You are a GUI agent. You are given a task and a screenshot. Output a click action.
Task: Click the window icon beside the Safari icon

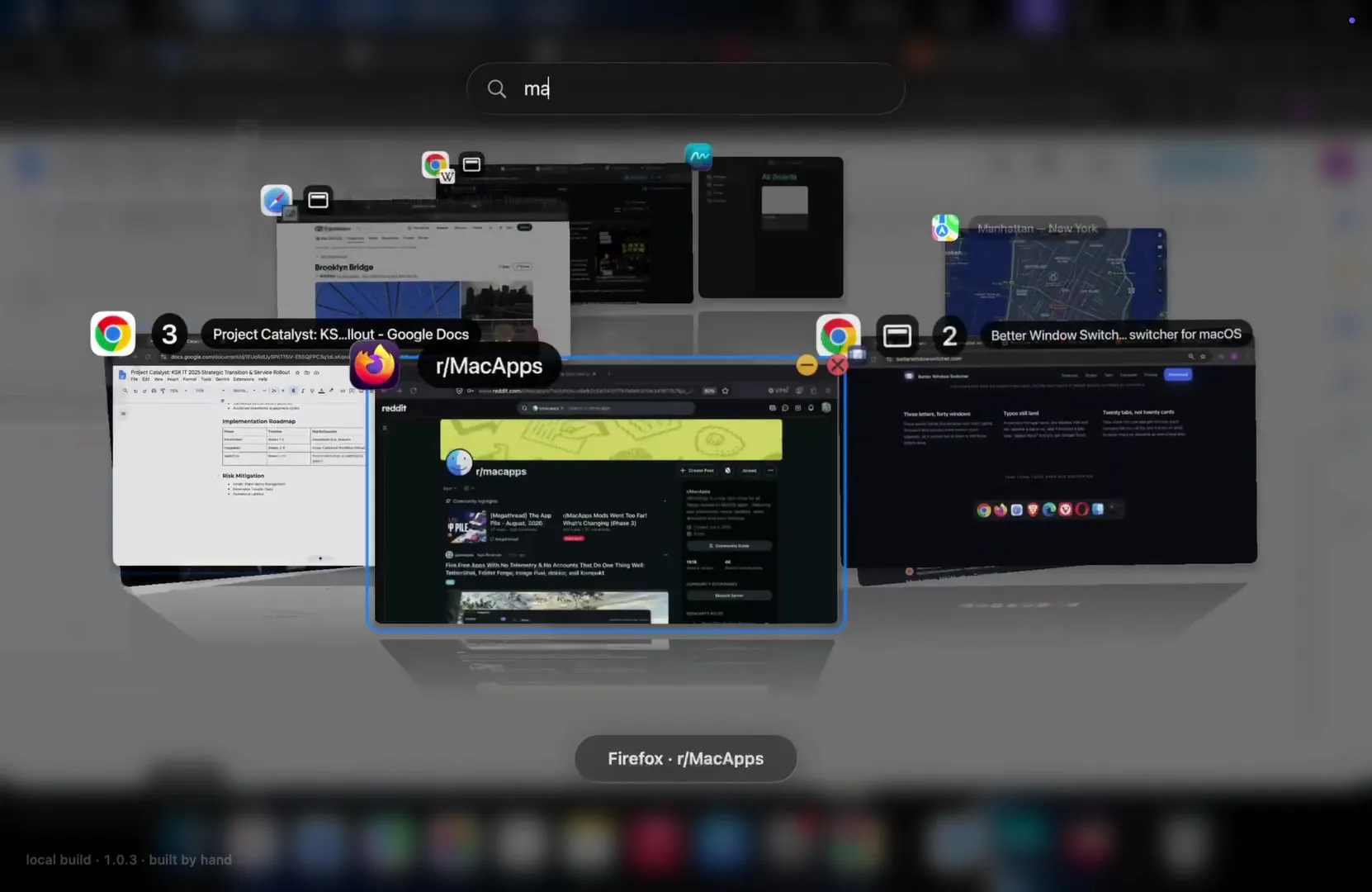pos(318,200)
